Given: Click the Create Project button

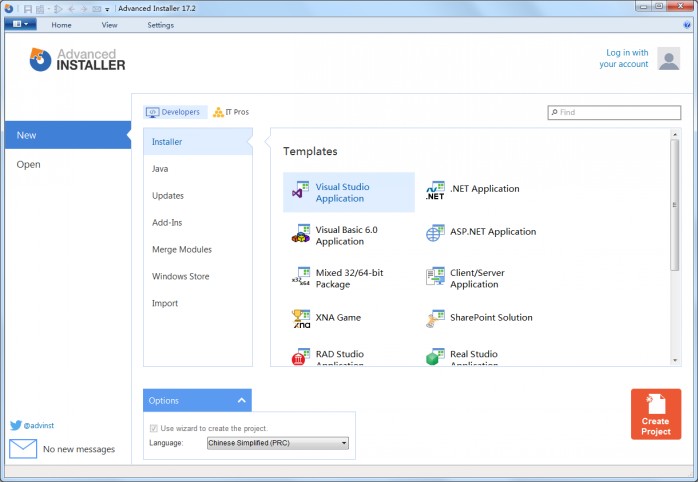Looking at the screenshot, I should point(655,414).
